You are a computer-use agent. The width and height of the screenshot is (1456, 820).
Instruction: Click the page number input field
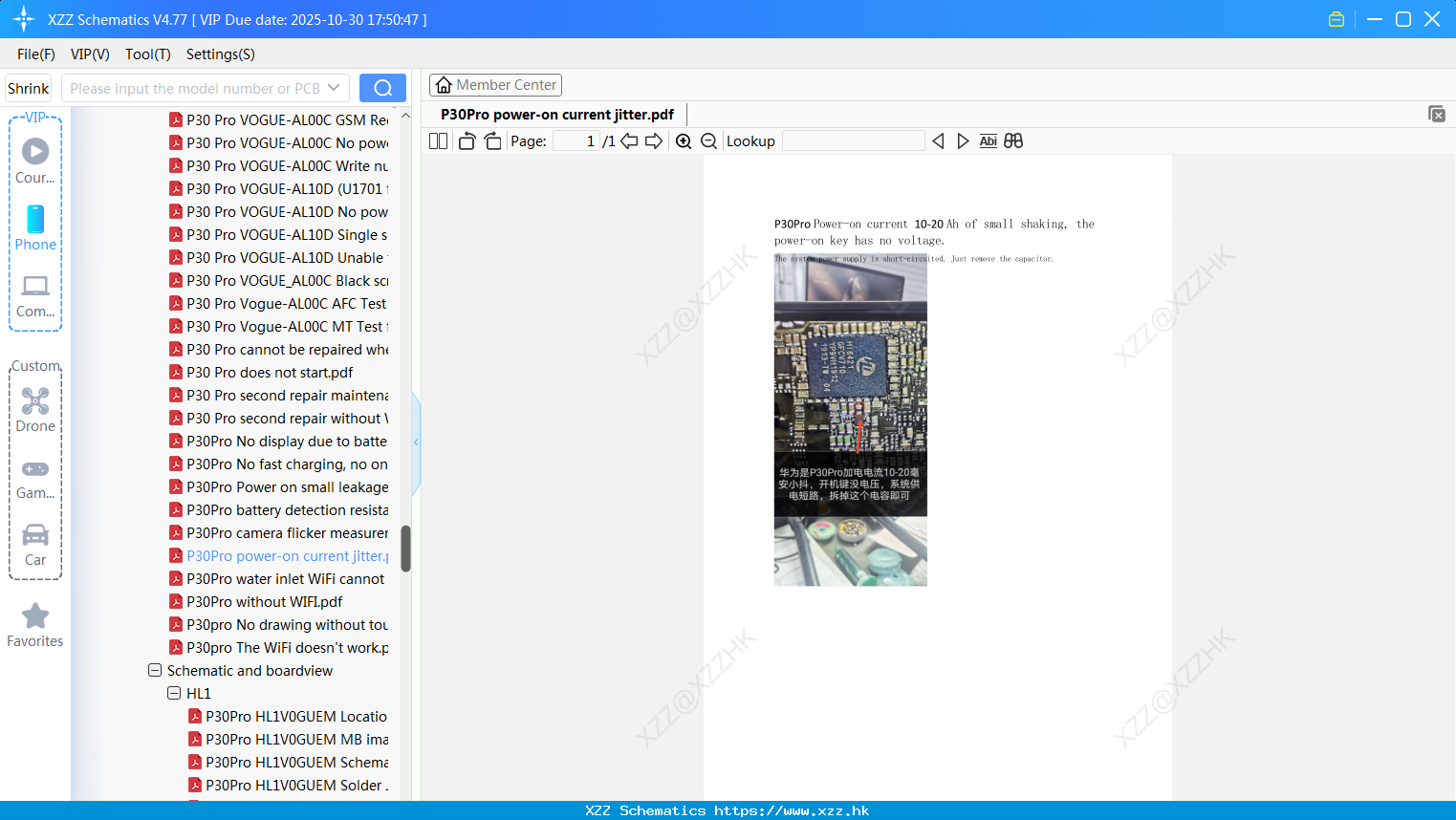pyautogui.click(x=576, y=140)
